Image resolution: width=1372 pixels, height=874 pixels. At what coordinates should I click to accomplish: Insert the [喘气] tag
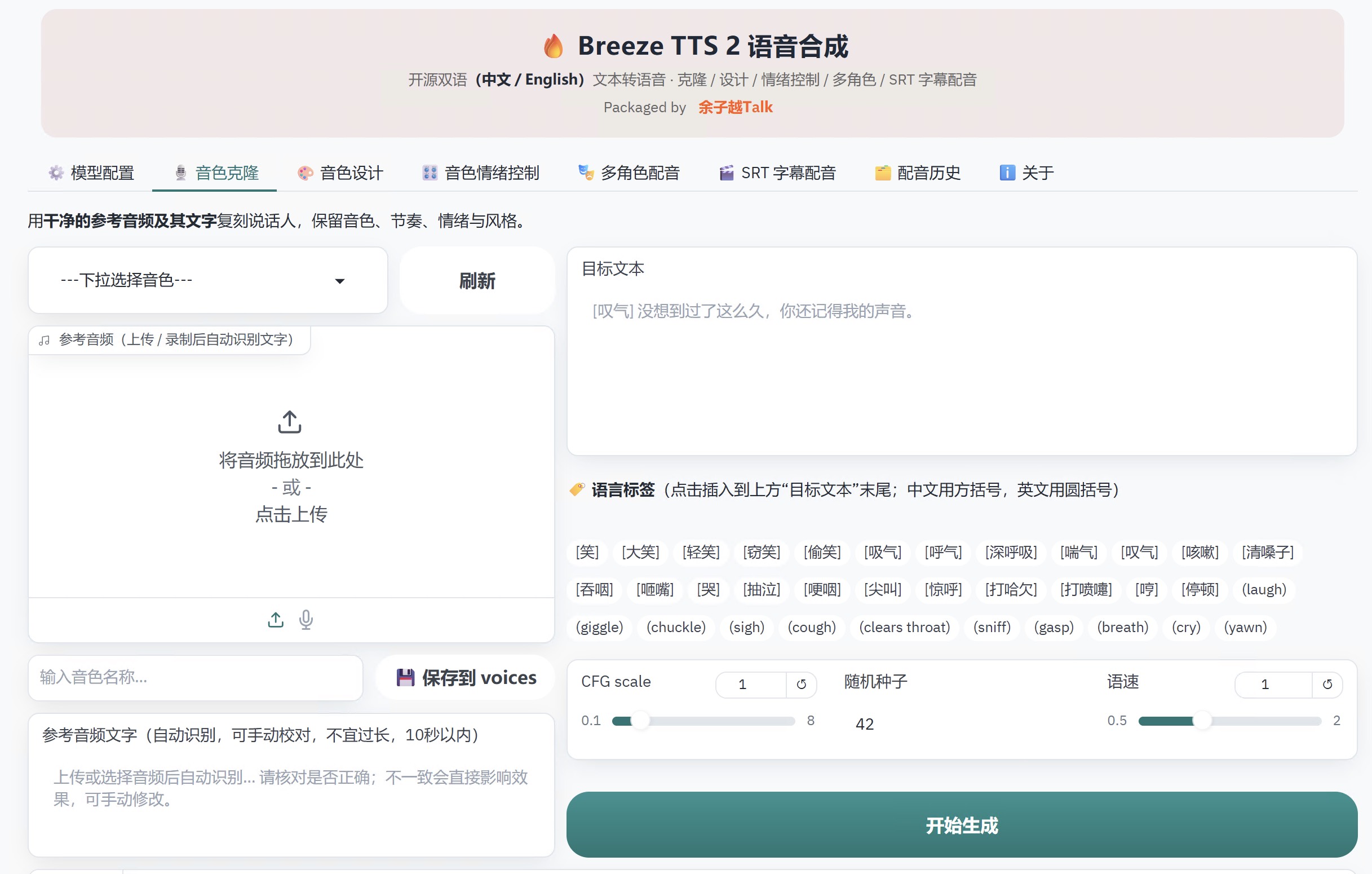pos(1078,552)
